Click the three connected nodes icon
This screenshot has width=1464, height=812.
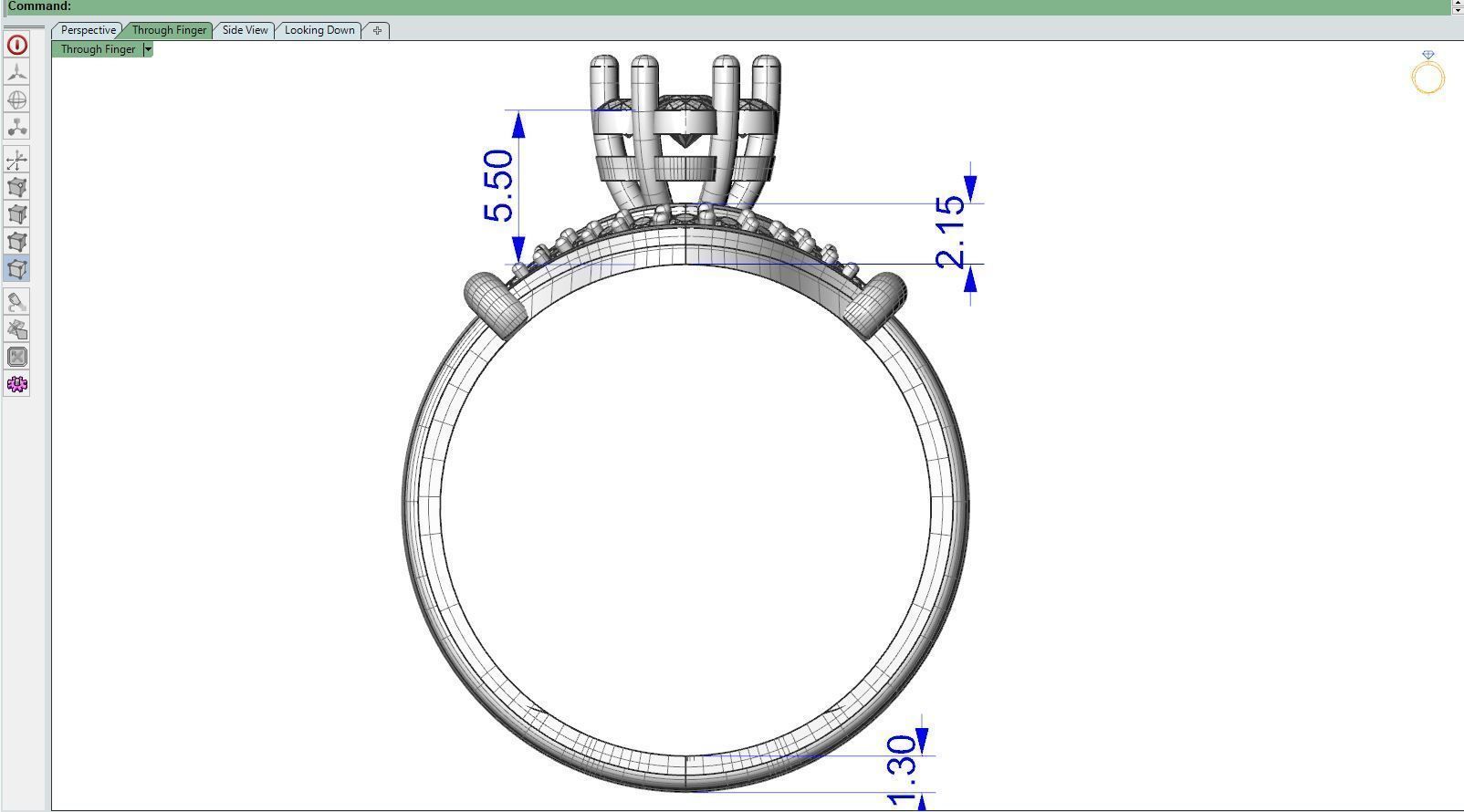[16, 127]
